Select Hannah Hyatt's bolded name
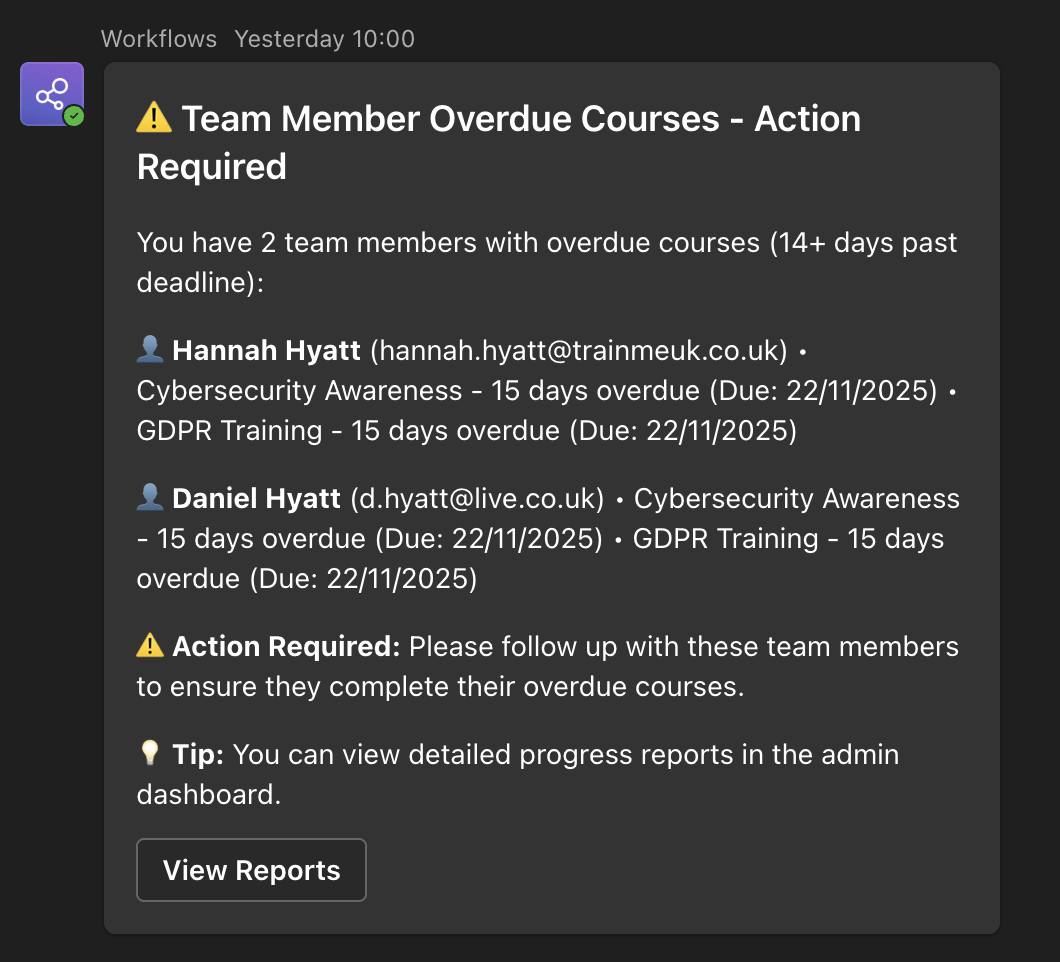This screenshot has width=1060, height=962. coord(266,351)
